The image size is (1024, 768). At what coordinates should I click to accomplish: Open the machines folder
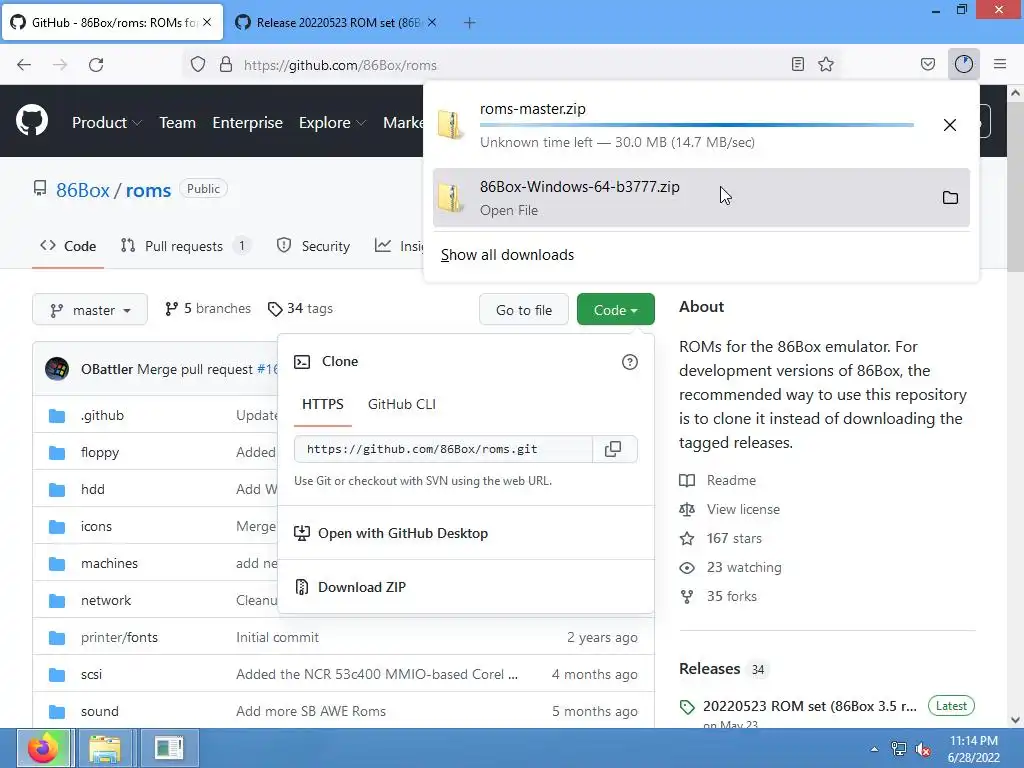click(109, 563)
